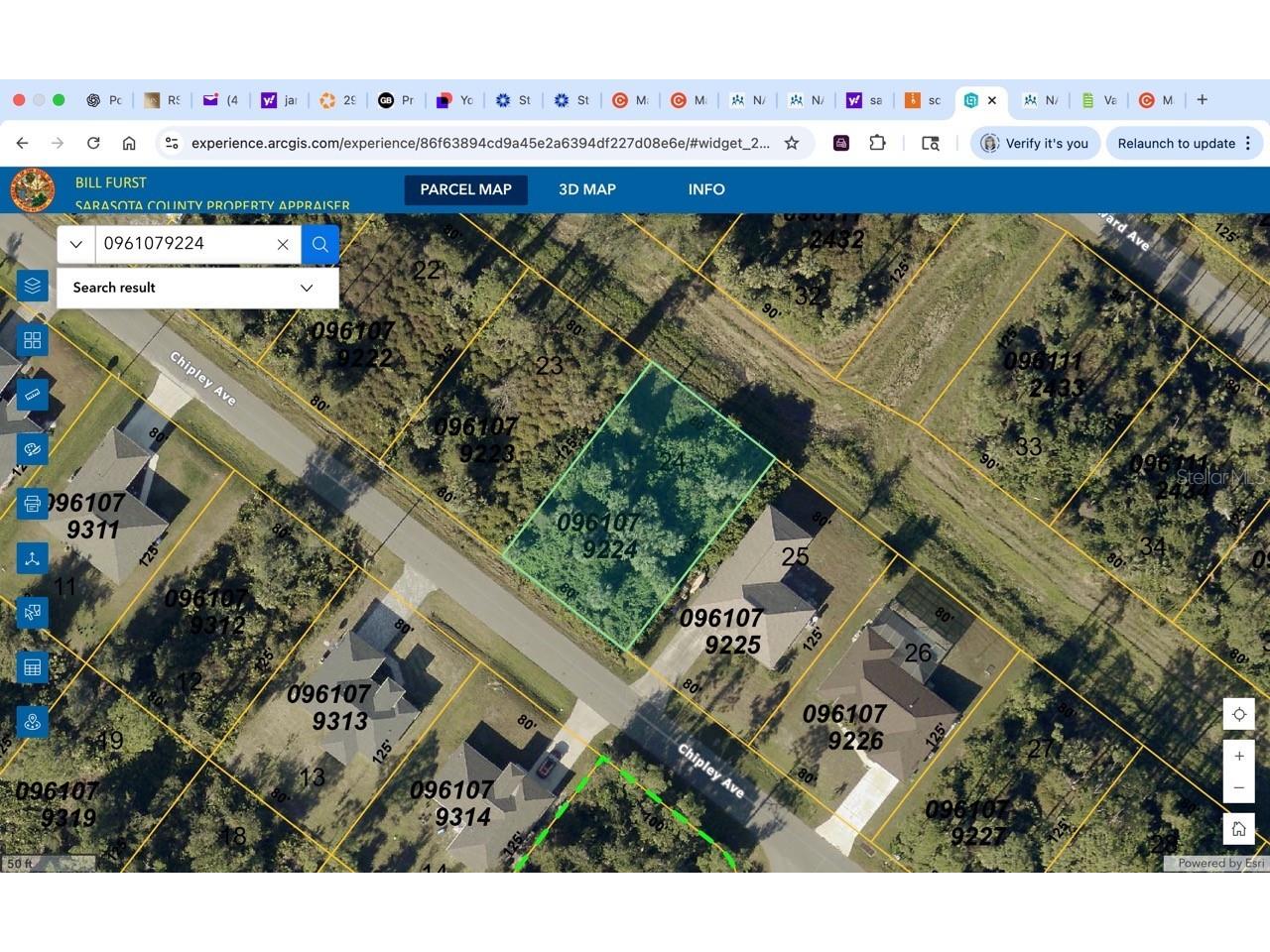Return to default extent with home icon

1238,829
